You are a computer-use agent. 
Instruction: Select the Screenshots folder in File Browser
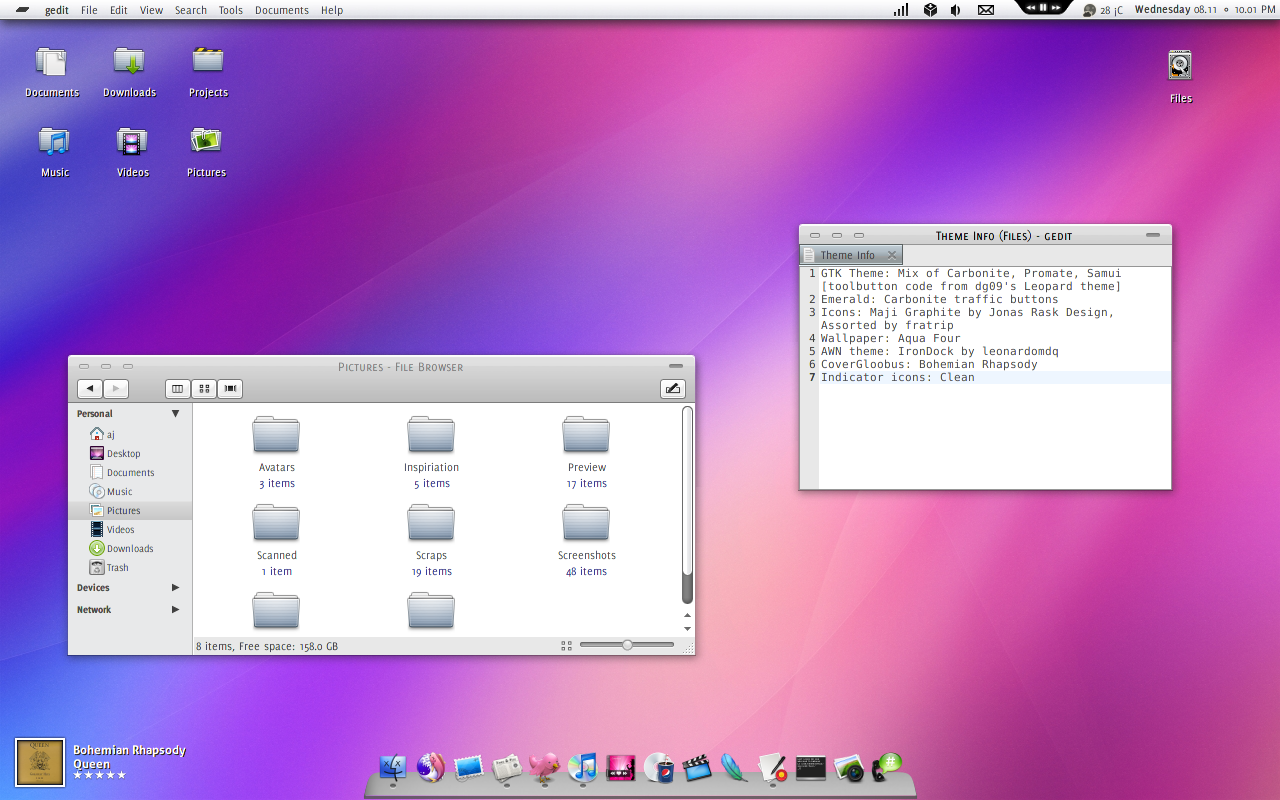tap(586, 540)
